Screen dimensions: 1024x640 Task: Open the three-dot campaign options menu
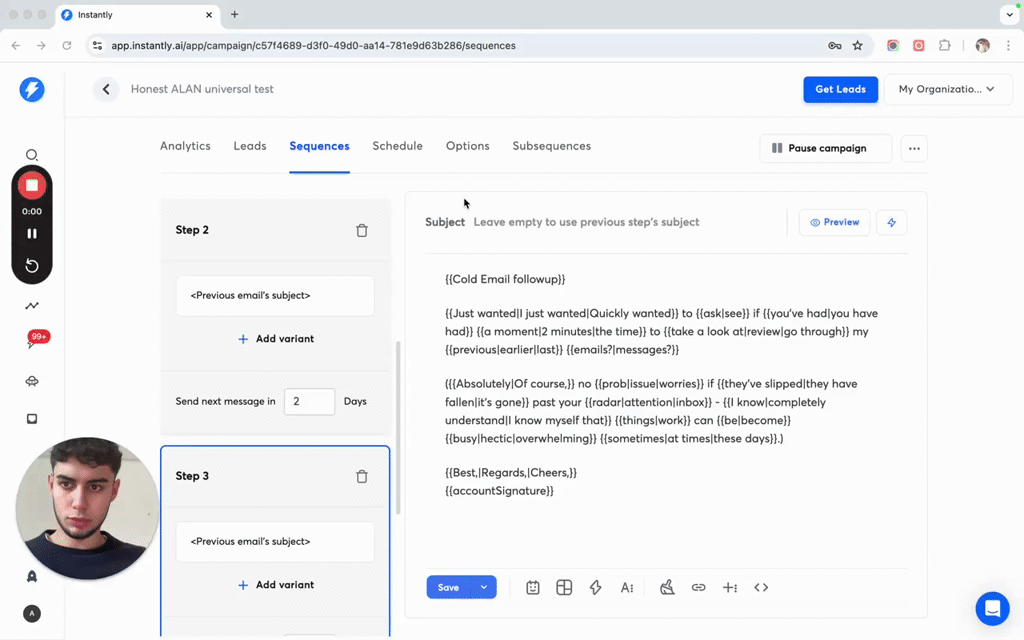tap(914, 148)
